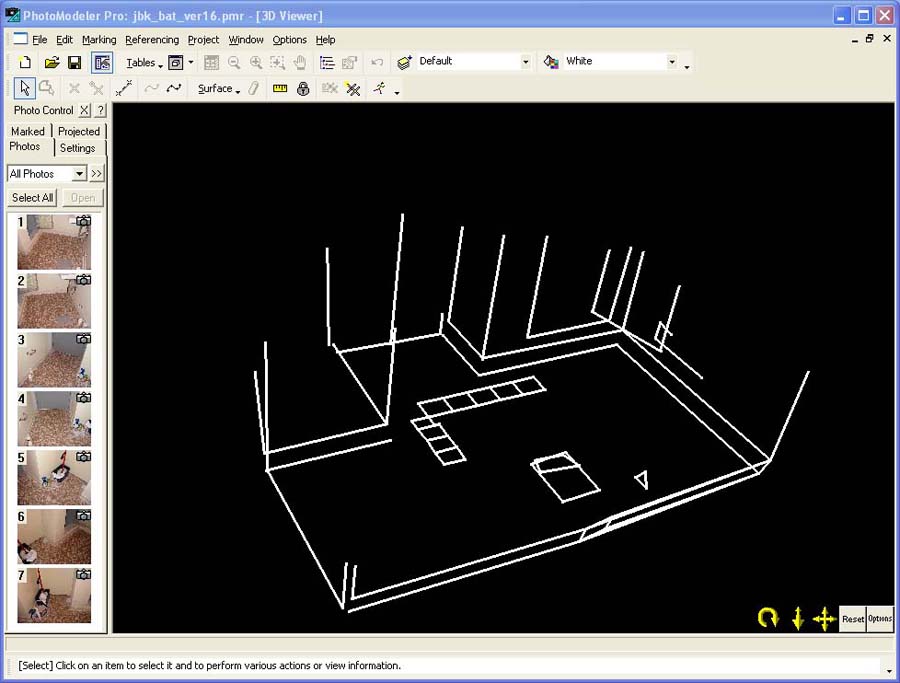This screenshot has height=683, width=900.
Task: Open the Project menu
Action: [203, 40]
